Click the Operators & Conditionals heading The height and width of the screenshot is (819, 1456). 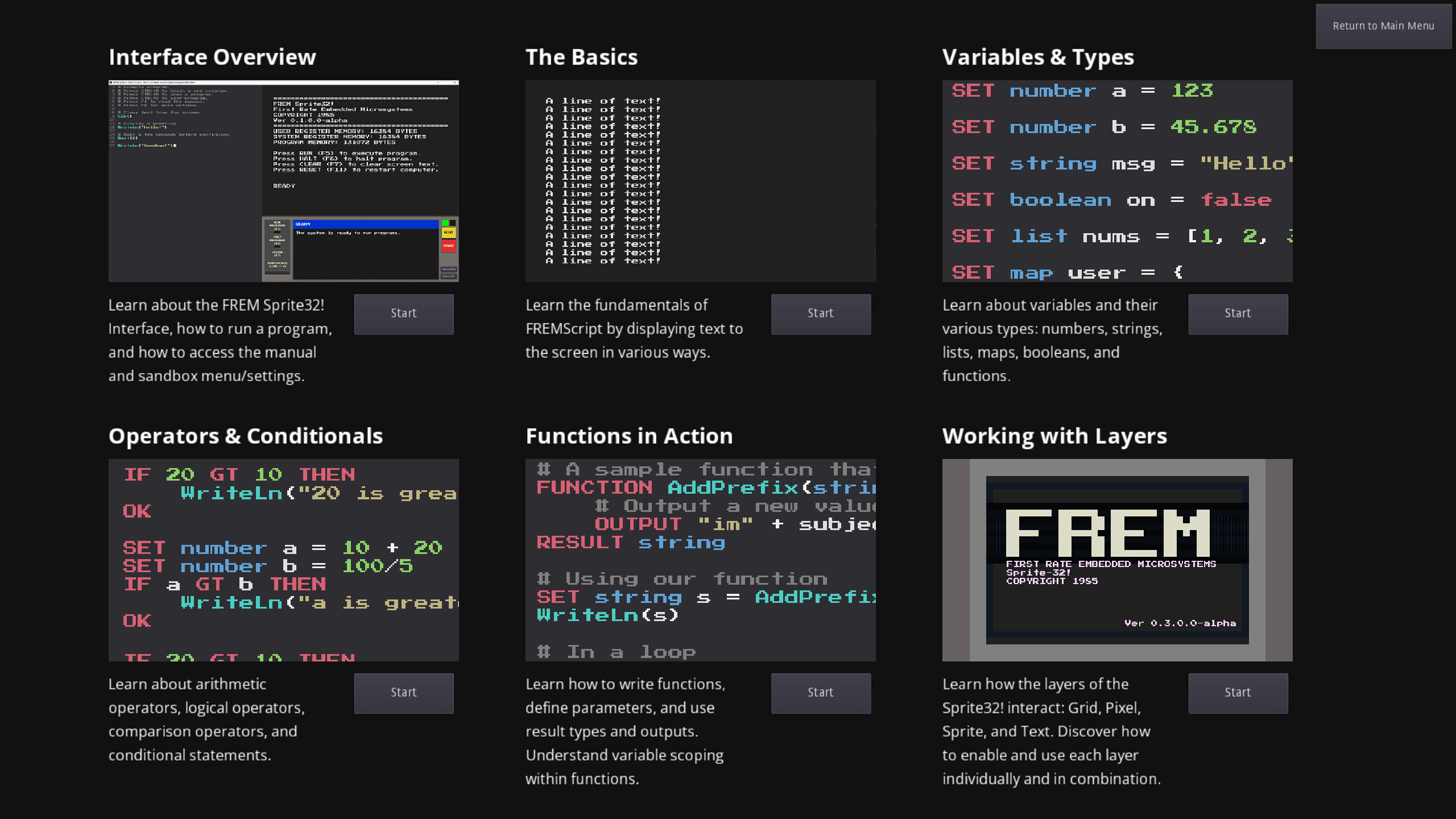click(246, 436)
